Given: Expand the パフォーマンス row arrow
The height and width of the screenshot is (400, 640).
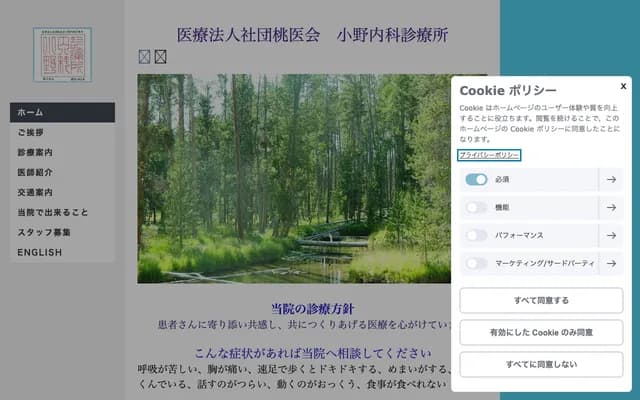Looking at the screenshot, I should (610, 236).
